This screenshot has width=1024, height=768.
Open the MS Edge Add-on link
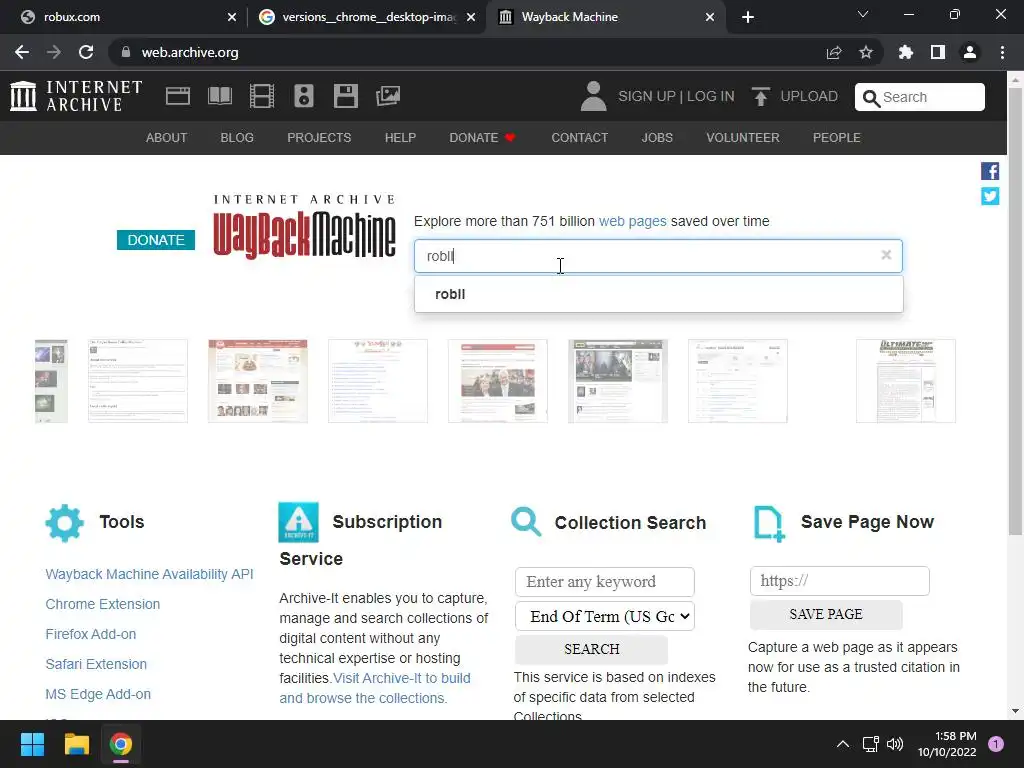coord(98,694)
